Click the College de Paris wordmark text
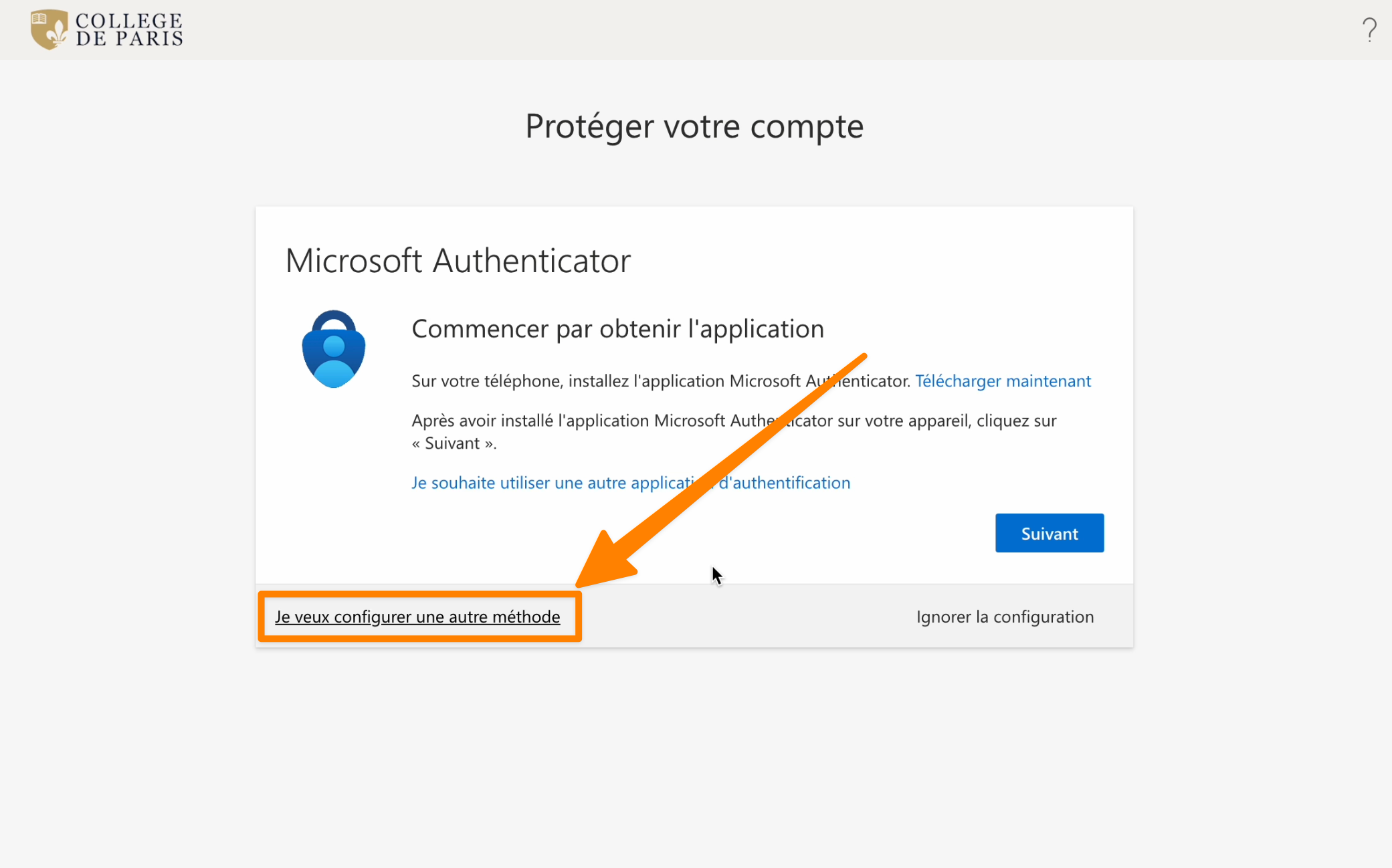 [x=129, y=29]
